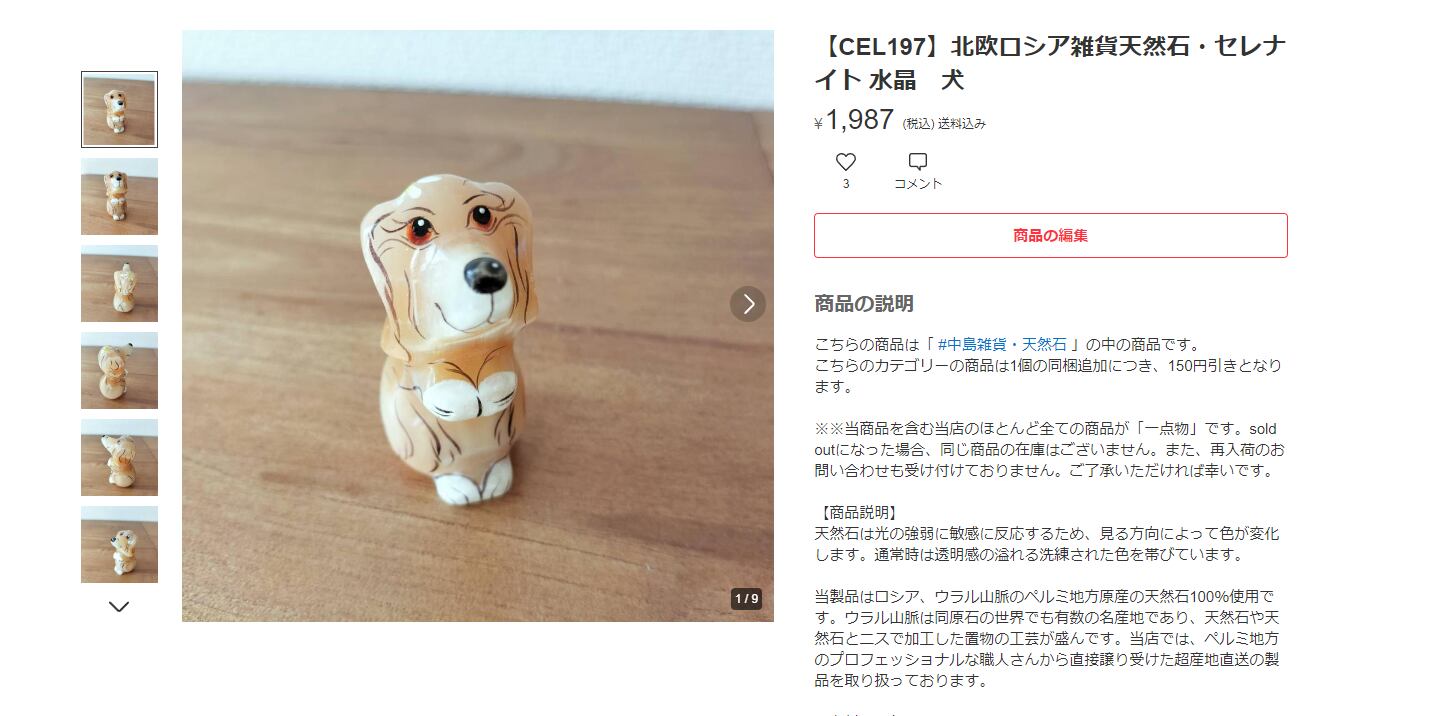
Task: Click the ¥1,987 price
Action: coord(853,120)
